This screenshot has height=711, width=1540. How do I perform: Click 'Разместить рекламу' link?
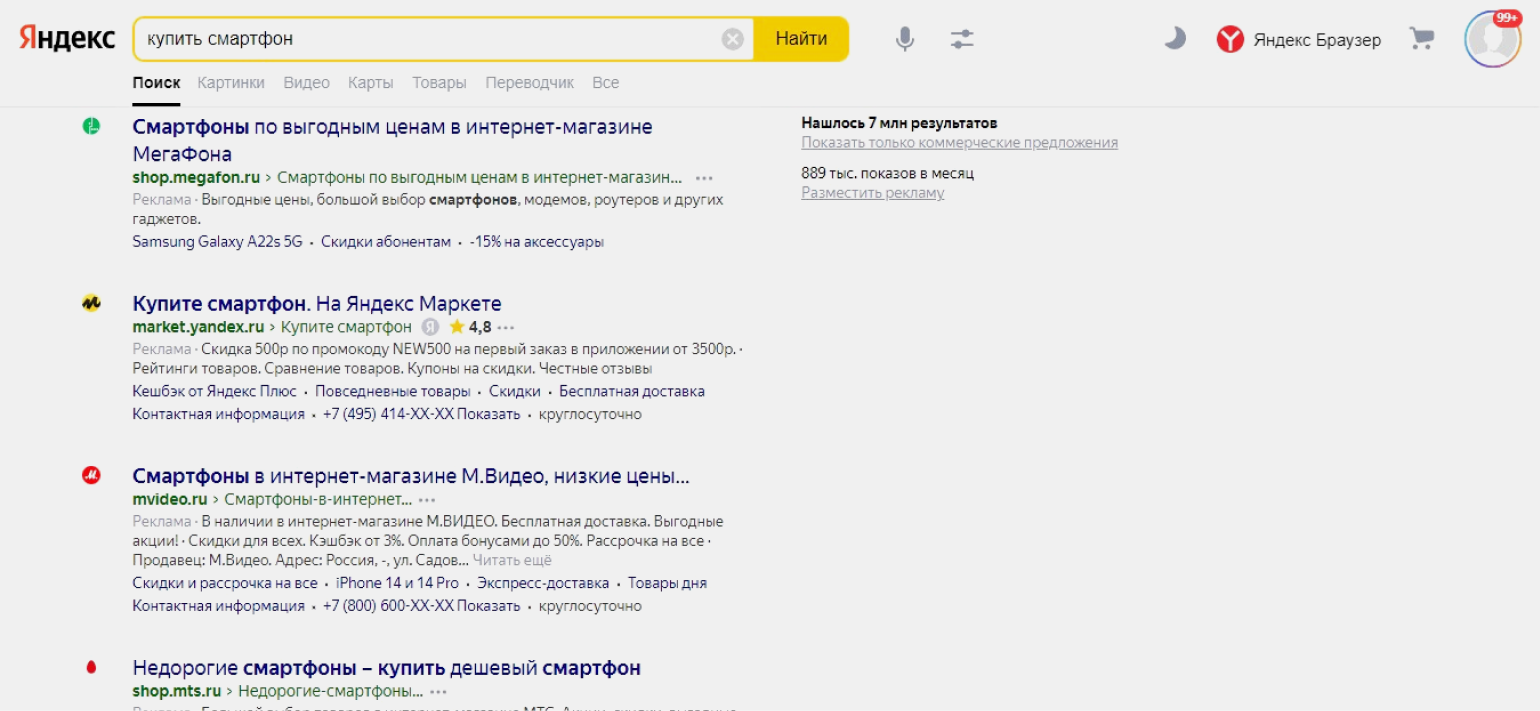[872, 193]
